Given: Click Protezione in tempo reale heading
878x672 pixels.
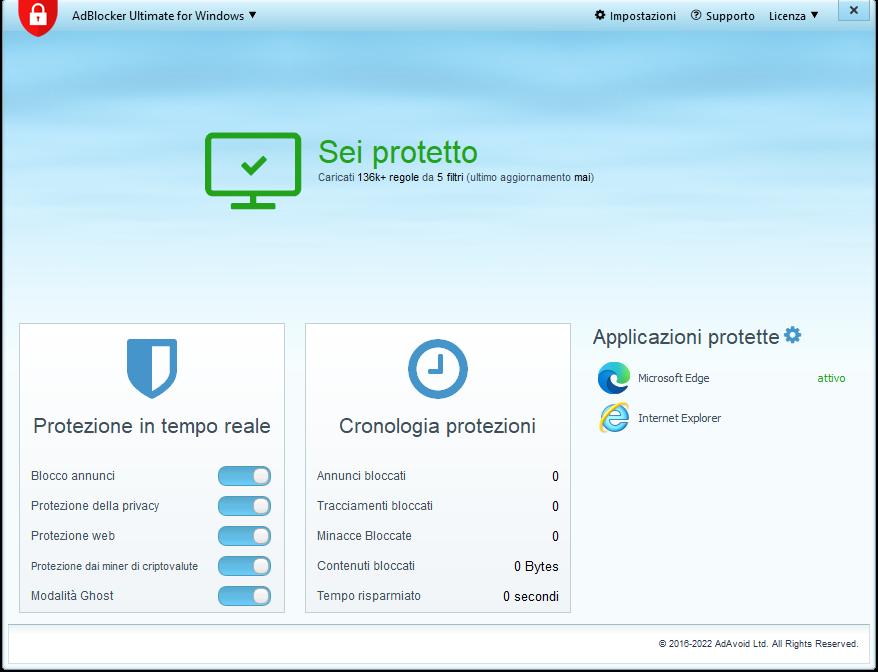Looking at the screenshot, I should tap(152, 426).
